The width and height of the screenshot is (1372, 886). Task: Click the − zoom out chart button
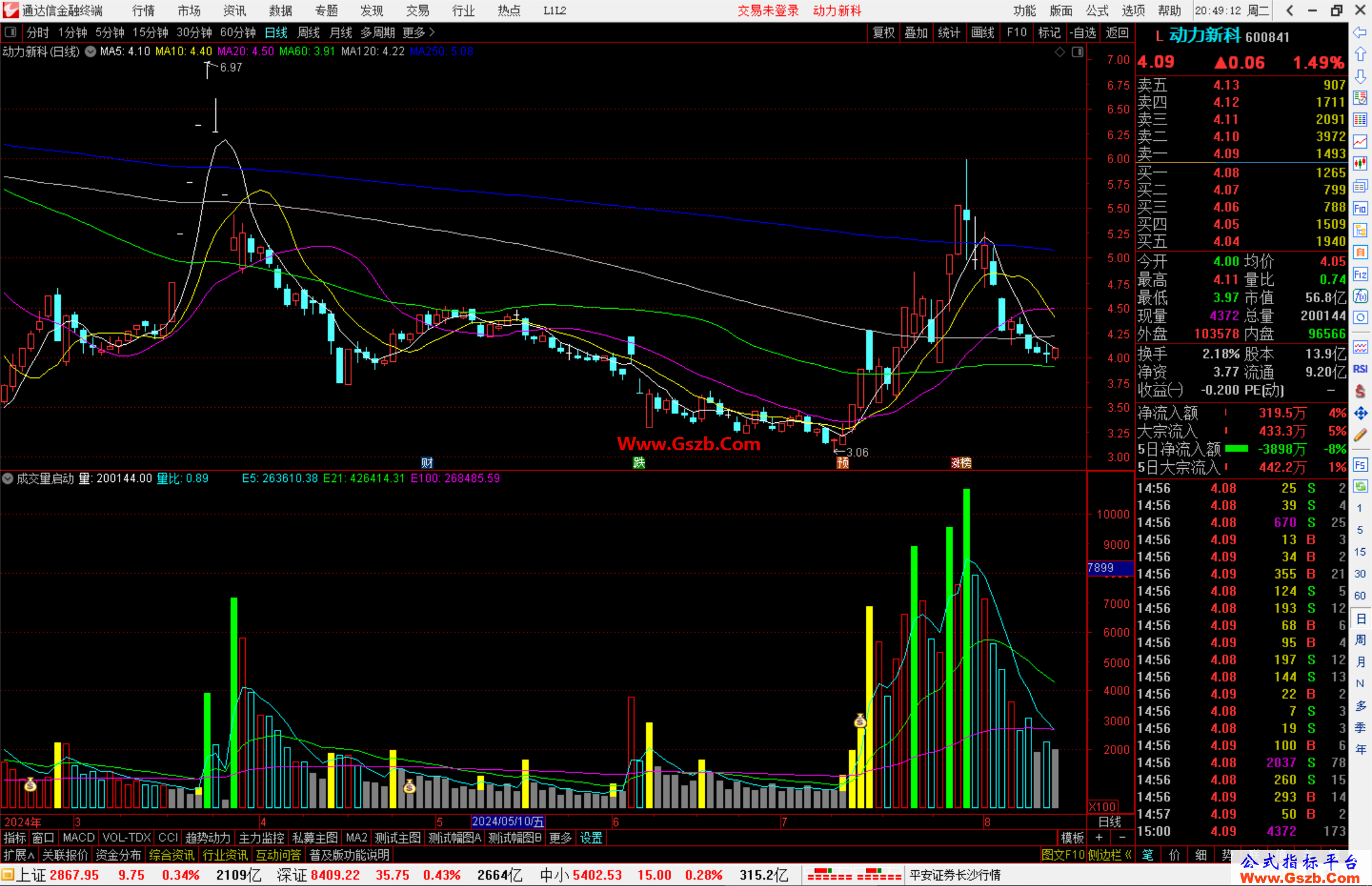tap(1122, 838)
